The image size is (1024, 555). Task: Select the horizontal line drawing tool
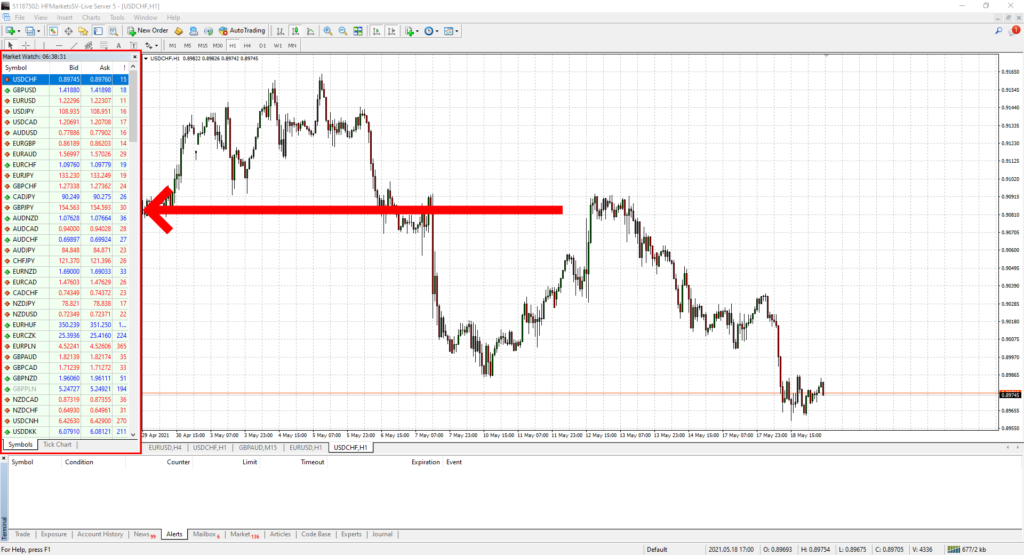coord(60,46)
